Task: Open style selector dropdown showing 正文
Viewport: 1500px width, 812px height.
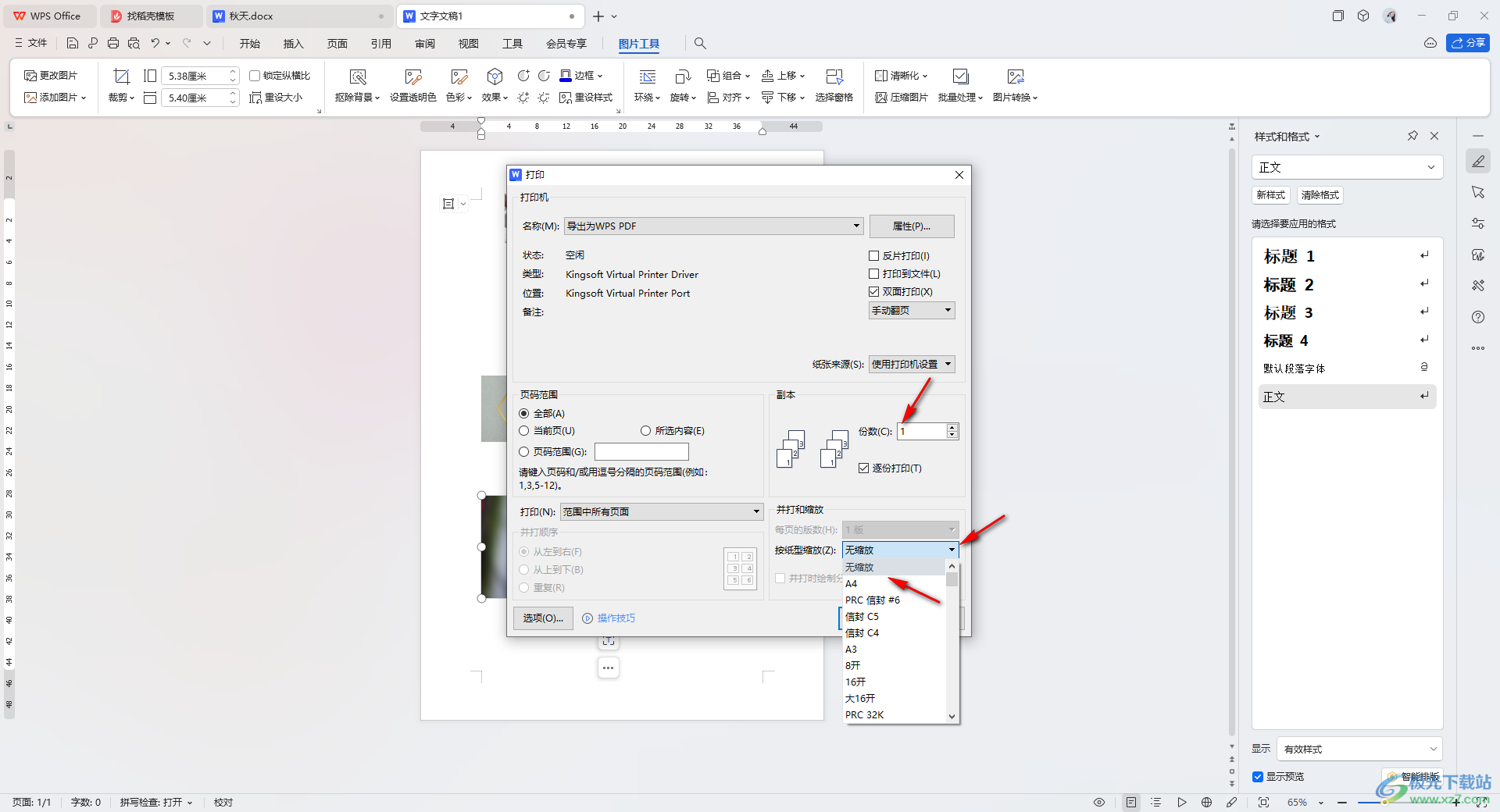Action: click(1347, 167)
